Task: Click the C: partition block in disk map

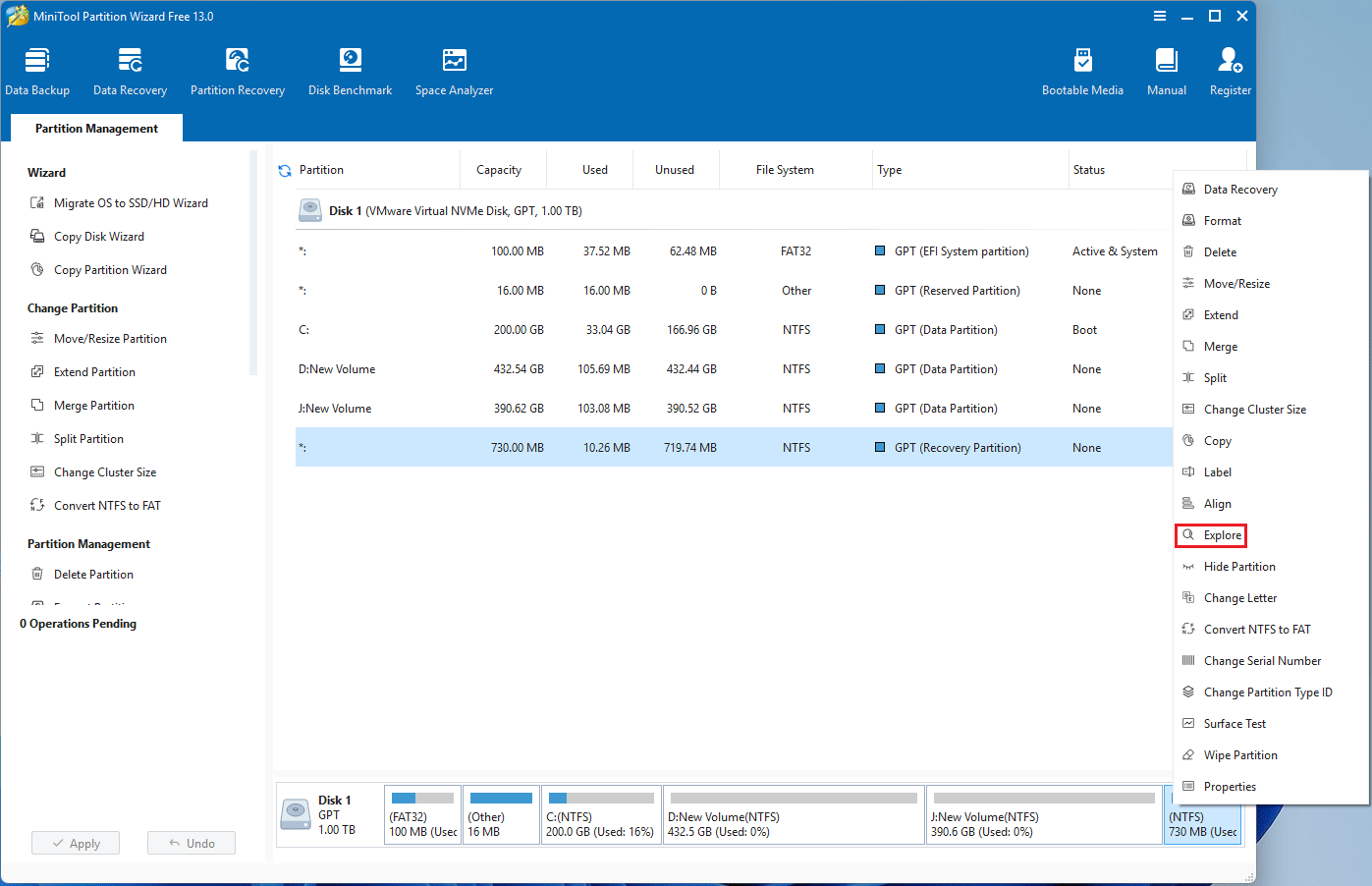Action: point(601,814)
